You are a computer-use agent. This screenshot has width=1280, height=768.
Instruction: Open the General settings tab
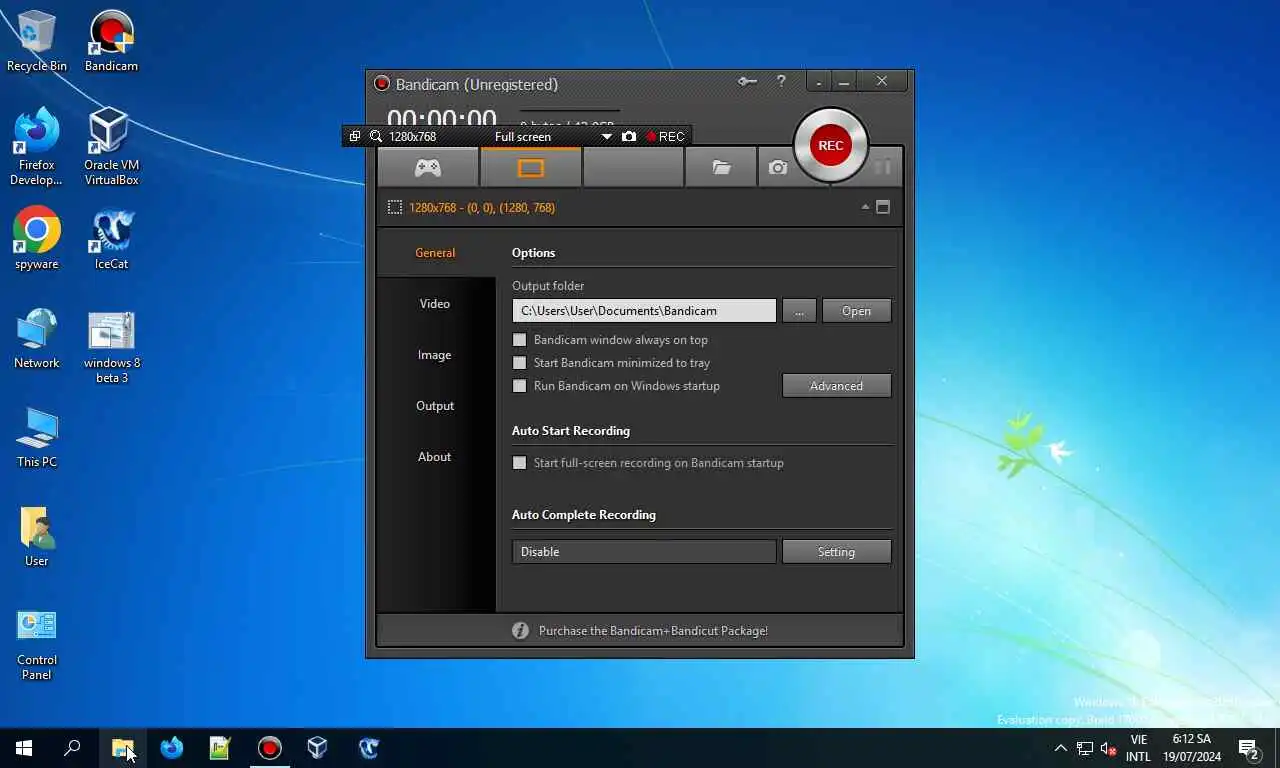(x=435, y=253)
